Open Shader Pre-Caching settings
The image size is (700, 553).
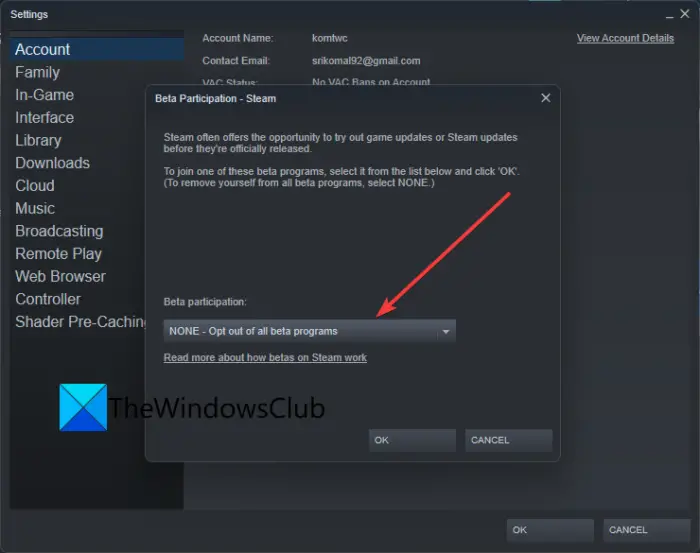(80, 322)
